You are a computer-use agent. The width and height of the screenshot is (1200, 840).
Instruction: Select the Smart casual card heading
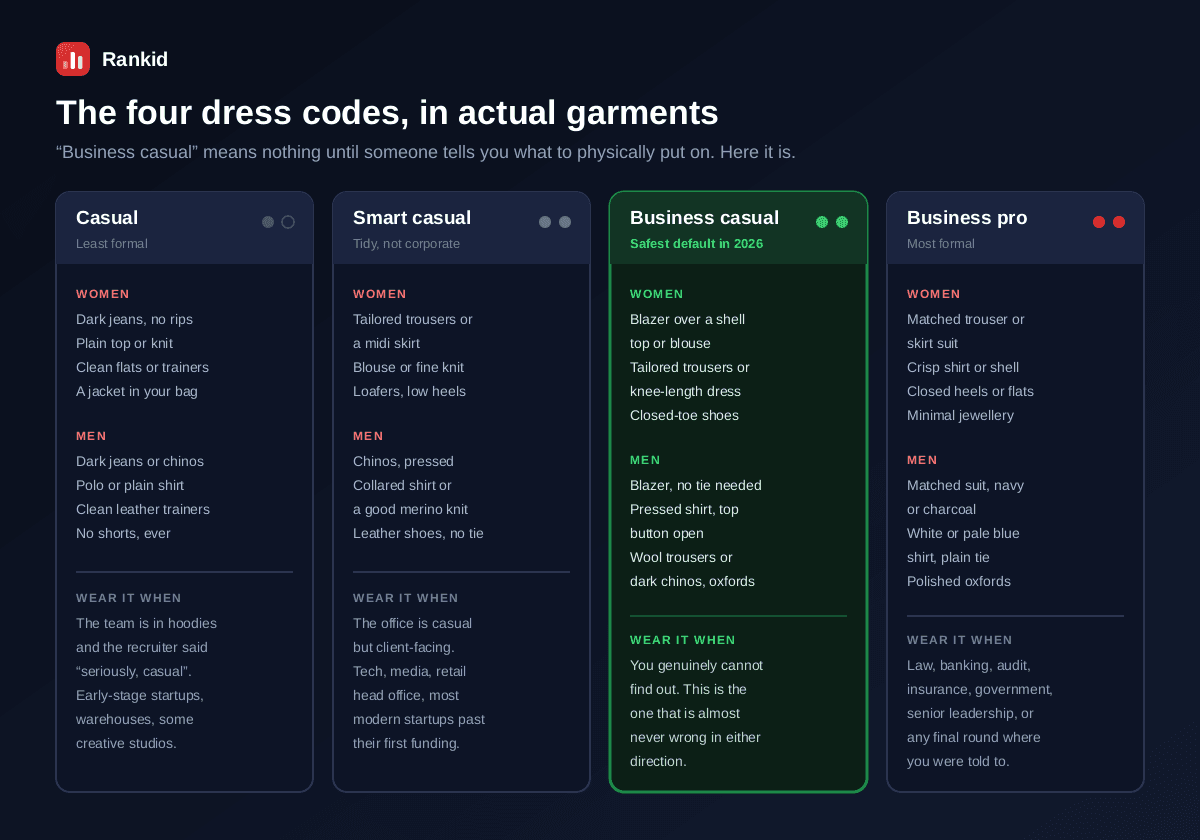click(412, 218)
